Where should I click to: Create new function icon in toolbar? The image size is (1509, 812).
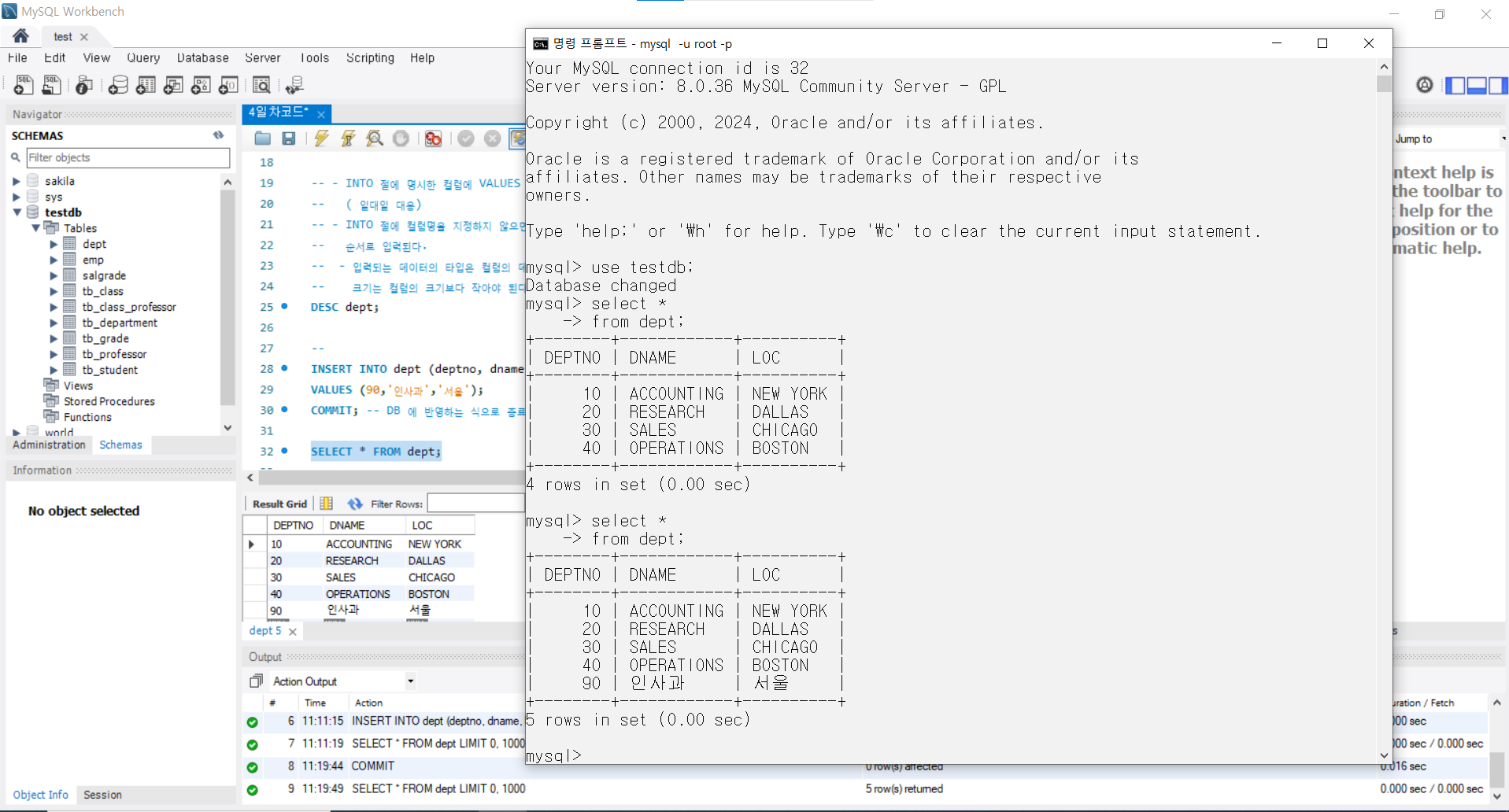pyautogui.click(x=228, y=85)
